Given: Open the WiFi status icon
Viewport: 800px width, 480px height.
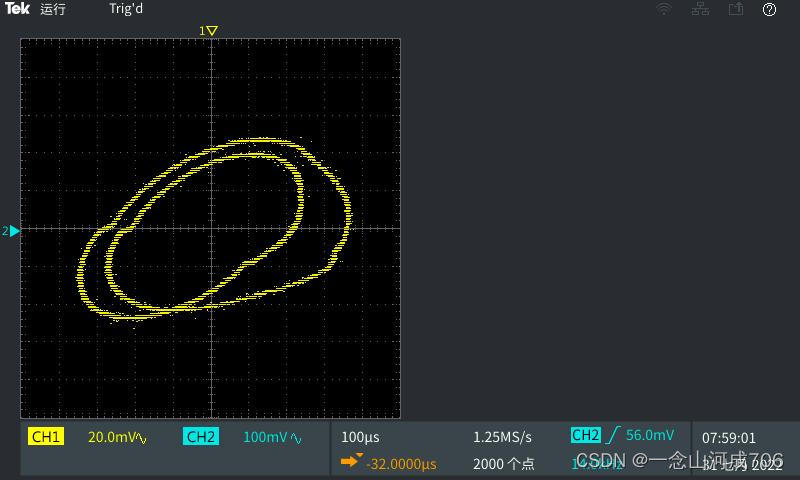Looking at the screenshot, I should point(664,9).
